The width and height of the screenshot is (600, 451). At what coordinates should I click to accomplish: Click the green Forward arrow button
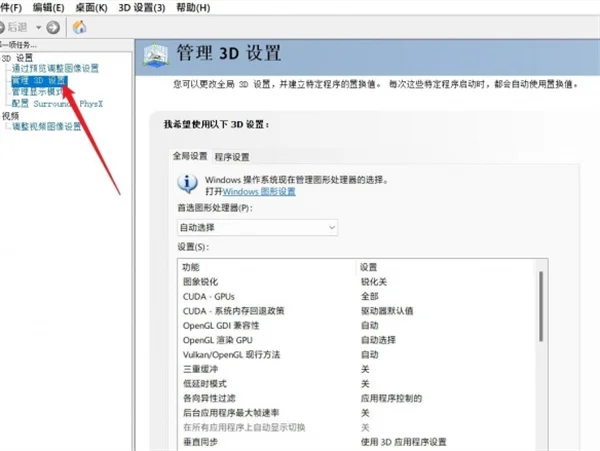click(x=53, y=26)
